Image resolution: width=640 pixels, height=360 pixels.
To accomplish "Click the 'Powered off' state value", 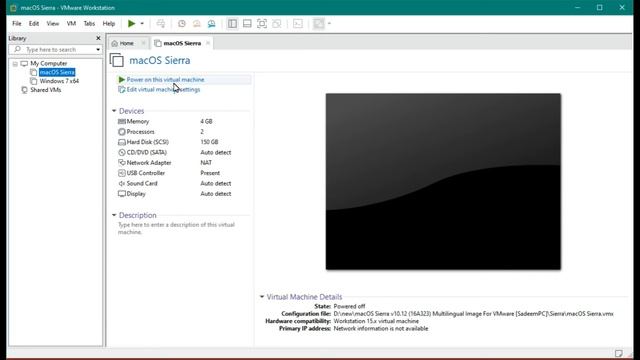I will [349, 306].
